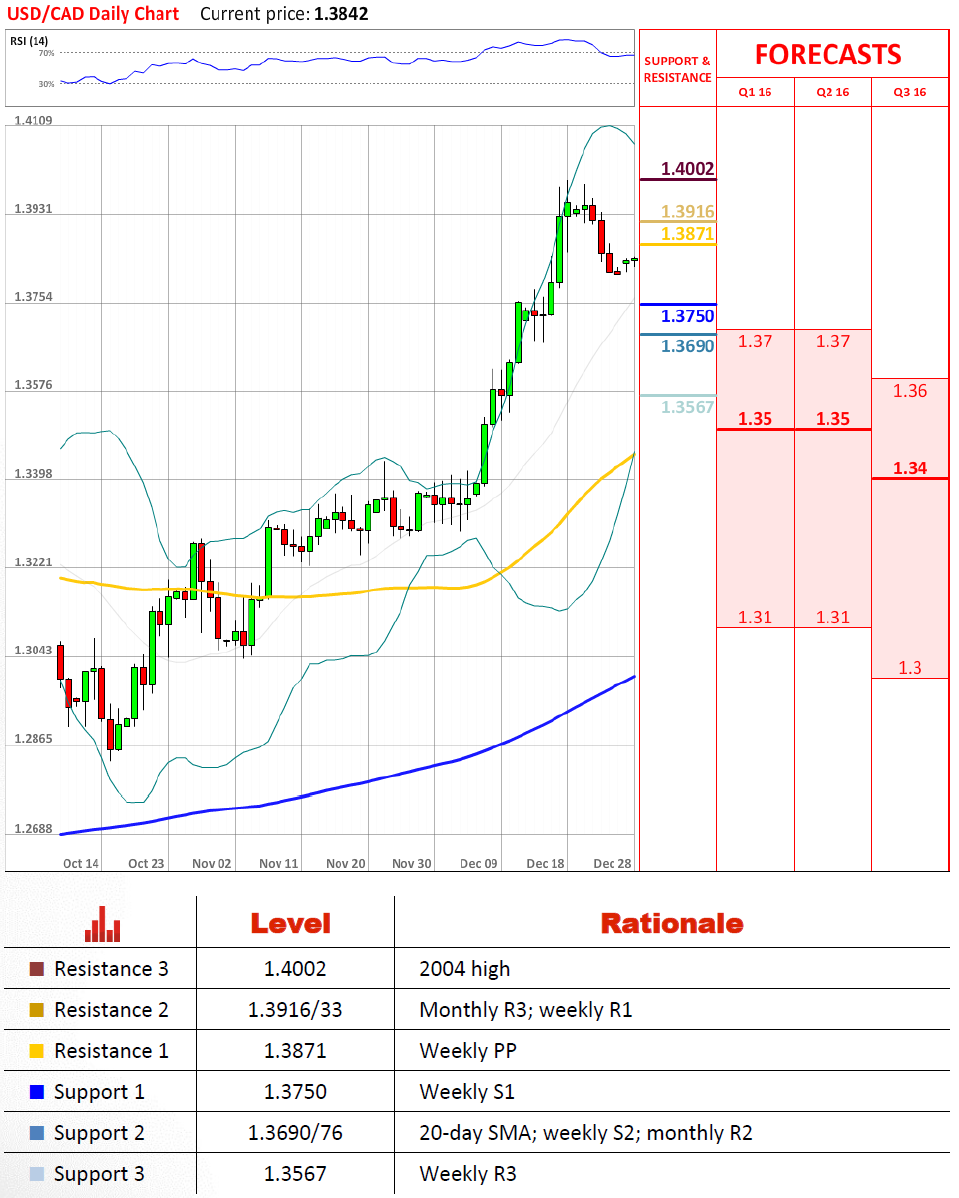959x1198 pixels.
Task: Click the Nov 30 date axis label
Action: [x=412, y=863]
